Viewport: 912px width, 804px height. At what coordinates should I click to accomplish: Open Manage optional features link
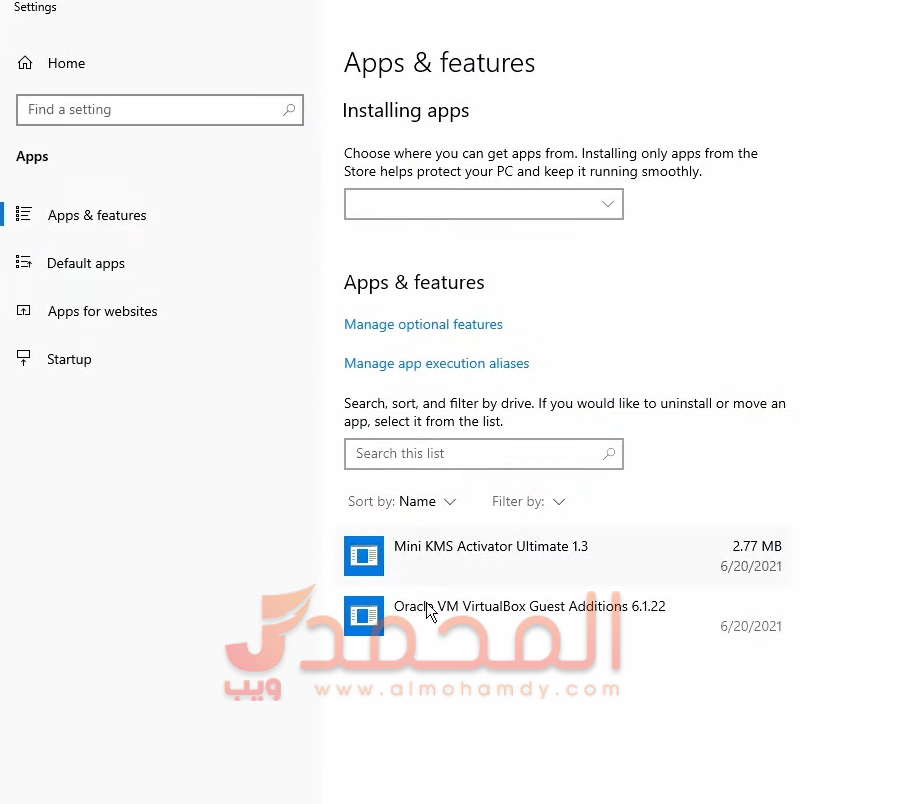(423, 324)
